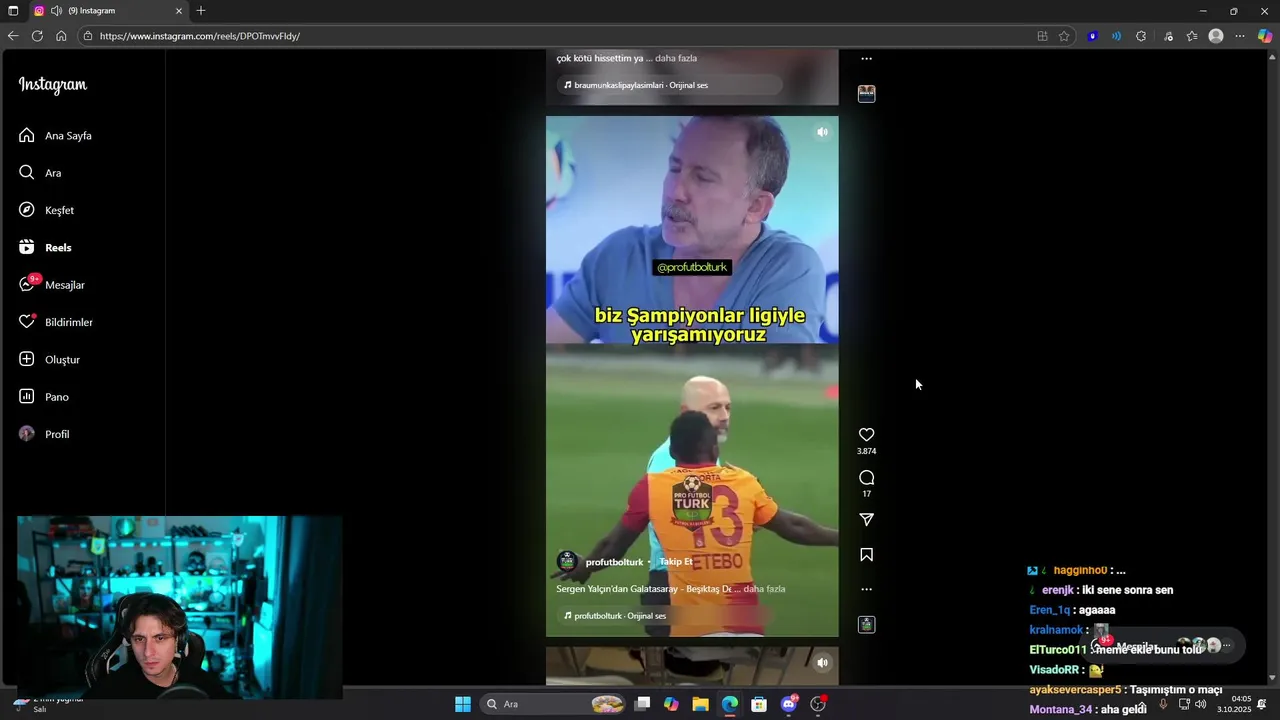Open the tab actions menu icon

13,11
